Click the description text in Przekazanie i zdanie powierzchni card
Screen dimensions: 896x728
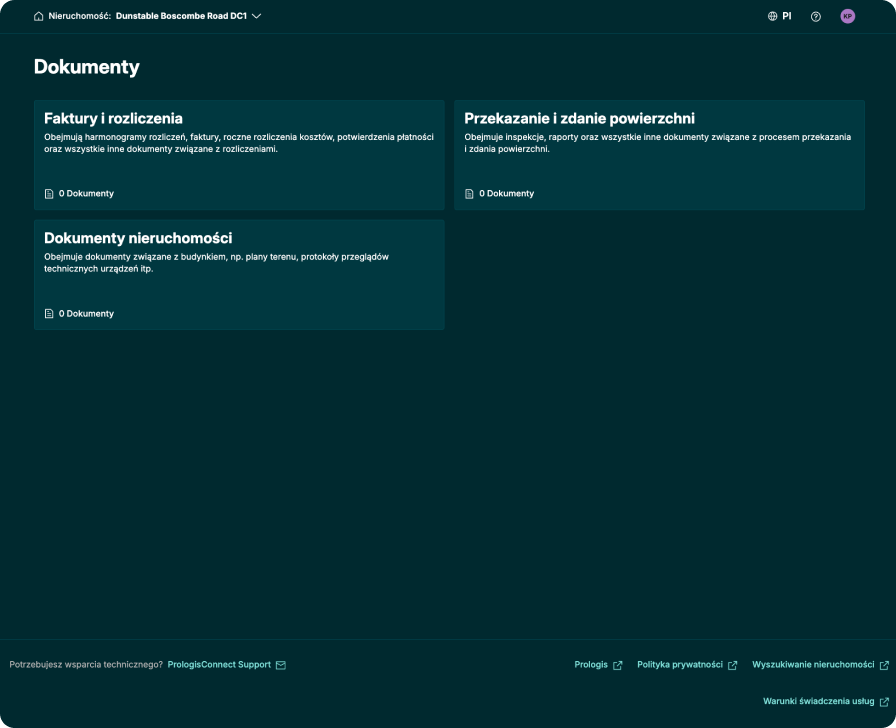pos(658,143)
